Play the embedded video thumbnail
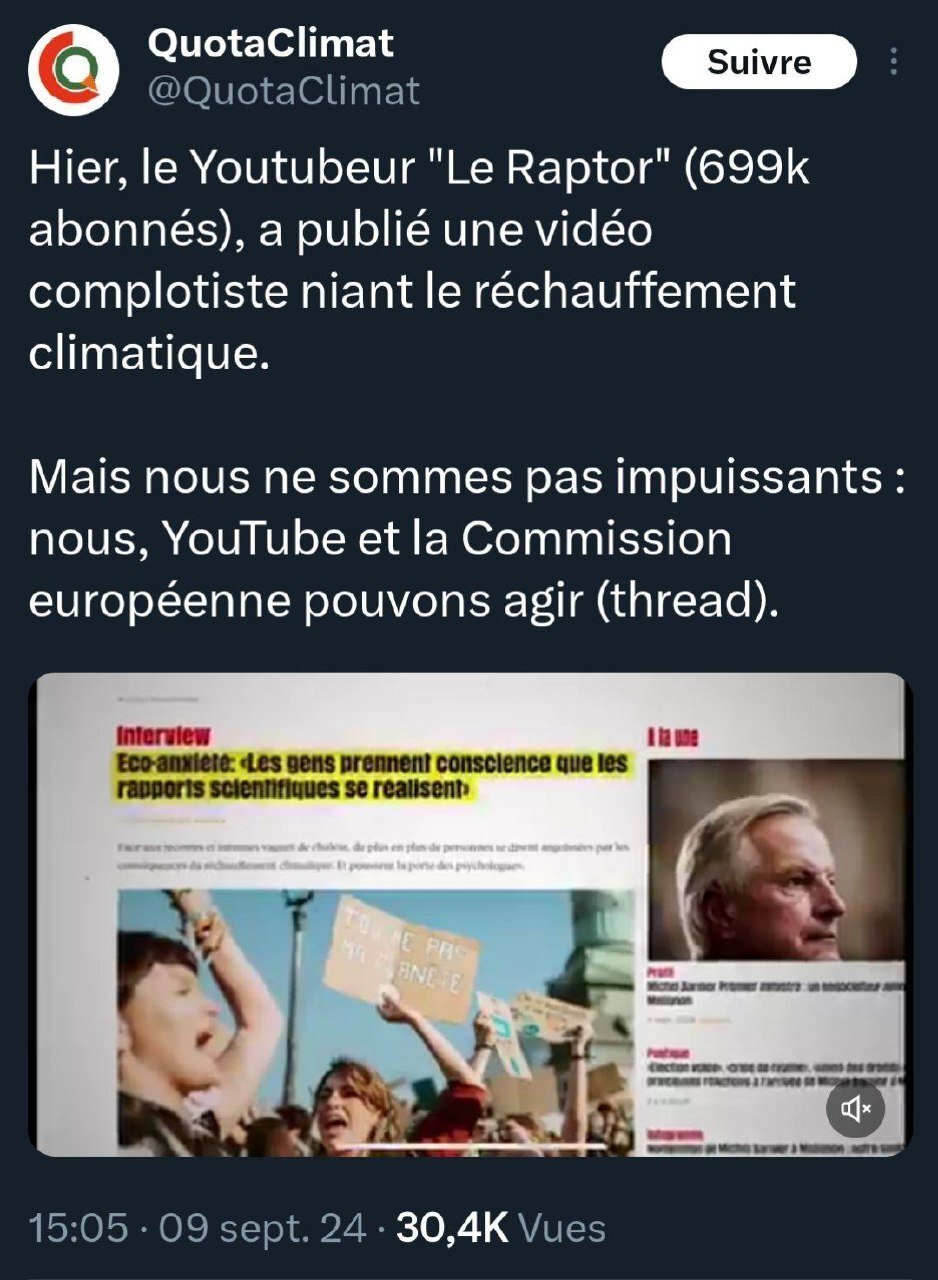 pos(469,915)
